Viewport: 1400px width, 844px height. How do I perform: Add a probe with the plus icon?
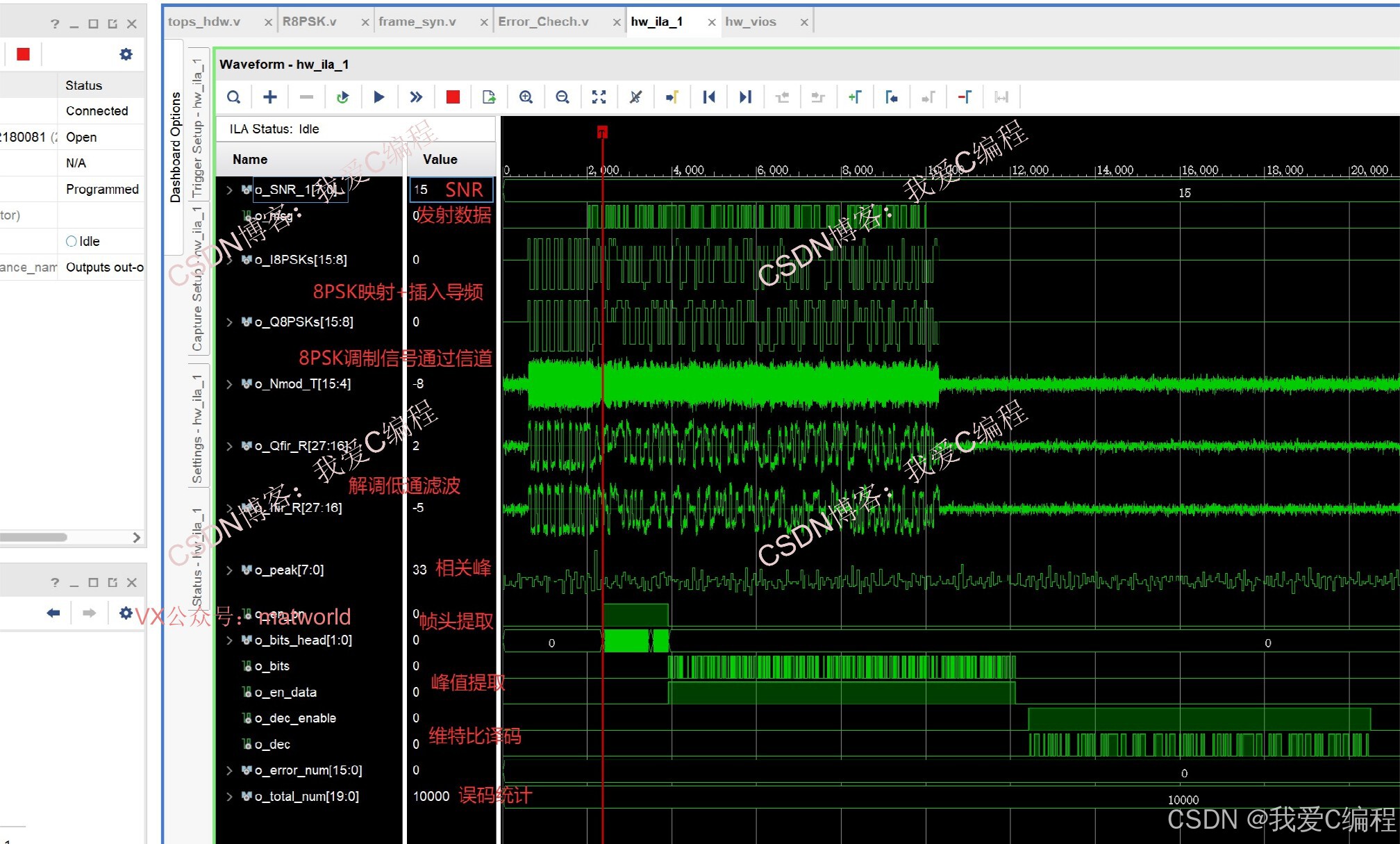270,97
